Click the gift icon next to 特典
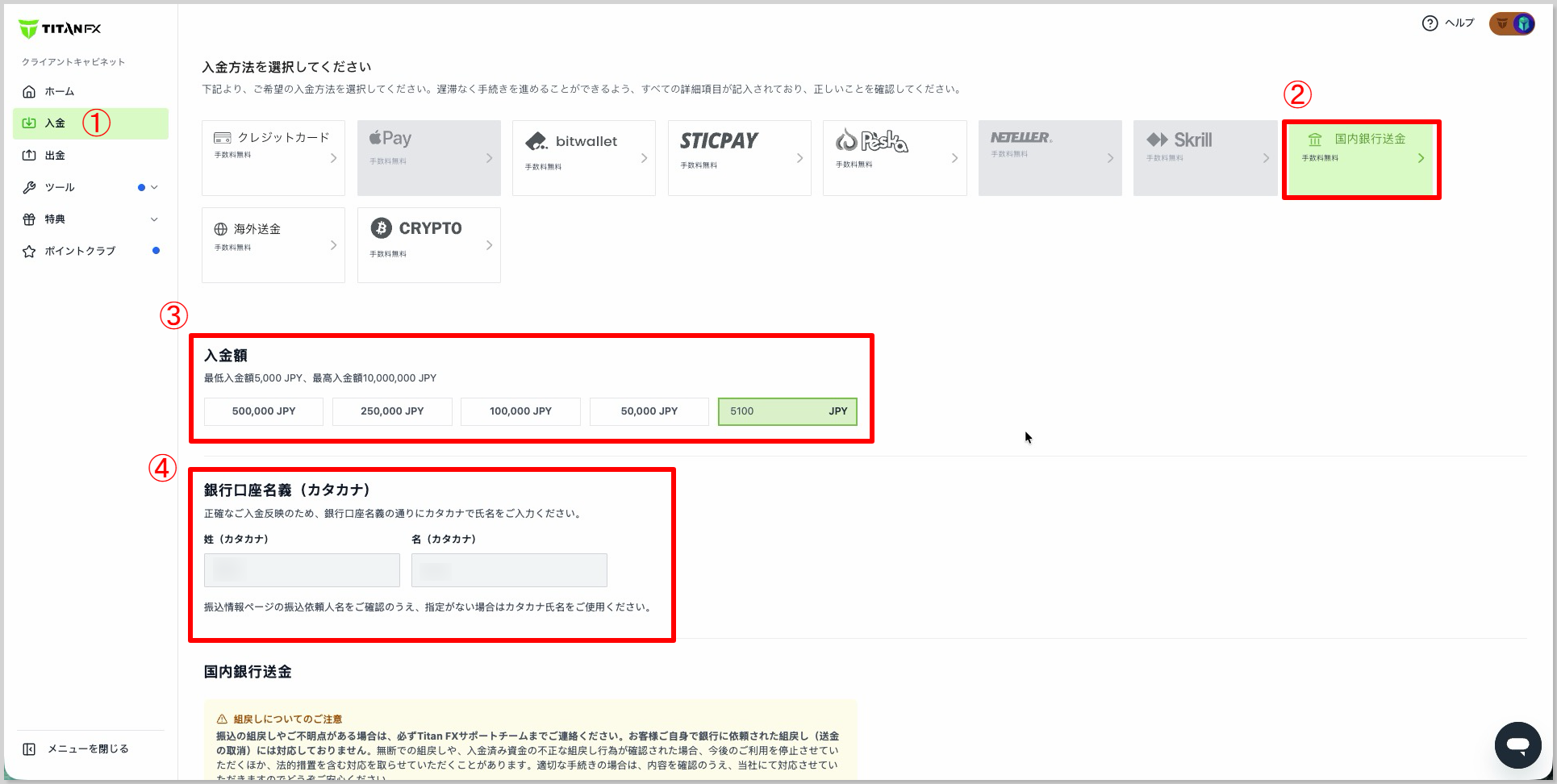The height and width of the screenshot is (784, 1557). (x=29, y=219)
